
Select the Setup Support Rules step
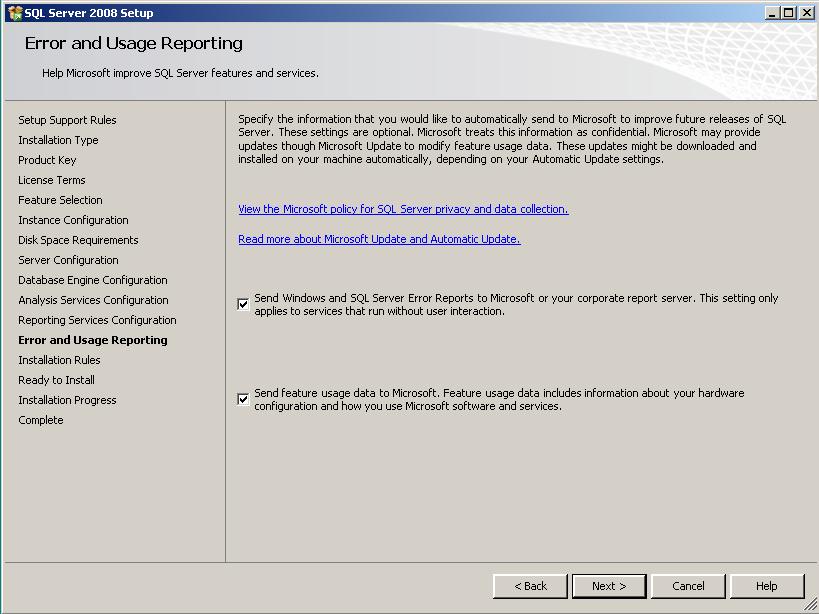[67, 120]
